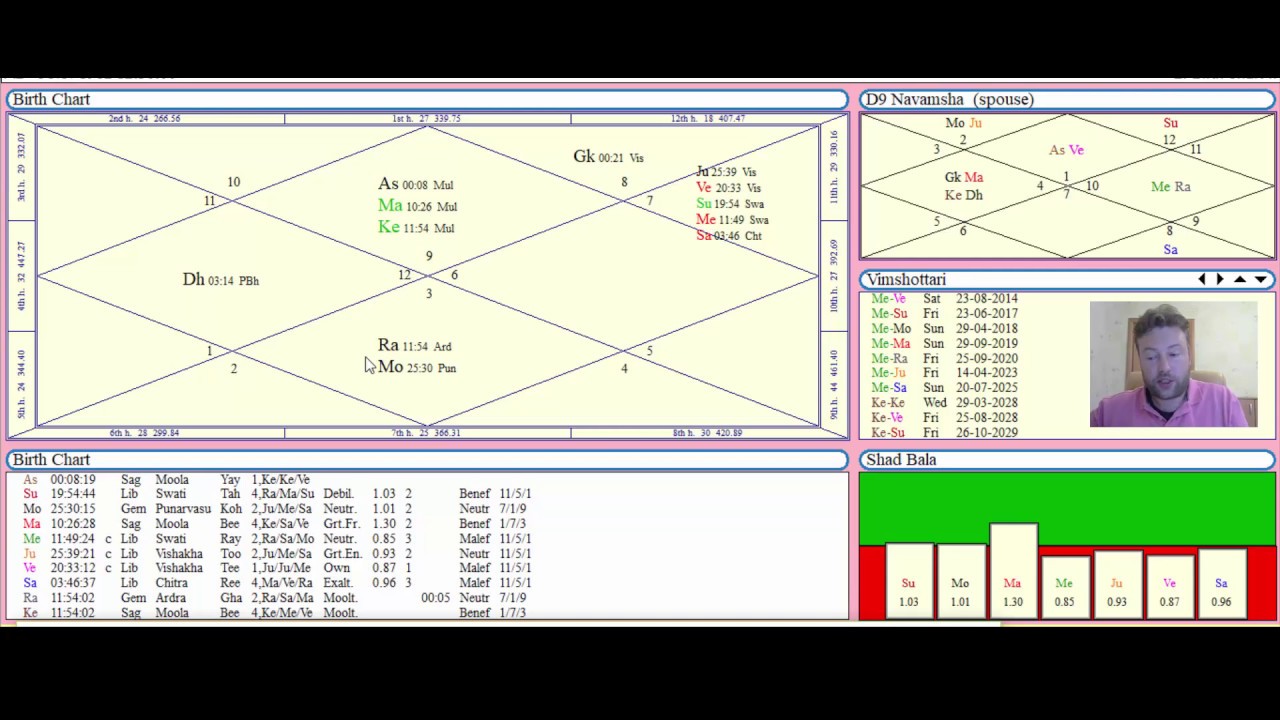Screen dimensions: 1280x720
Task: Click 'Dh 03:14 PBh' in the birth chart
Action: 221,280
